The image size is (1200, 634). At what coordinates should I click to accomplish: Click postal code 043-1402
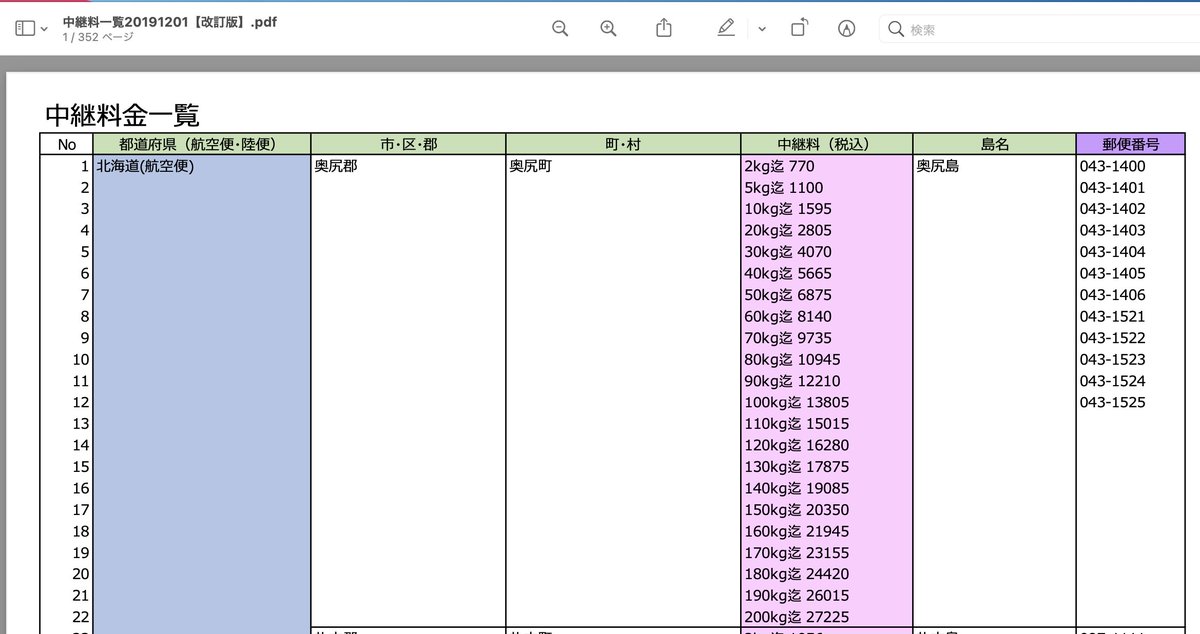click(x=1113, y=209)
